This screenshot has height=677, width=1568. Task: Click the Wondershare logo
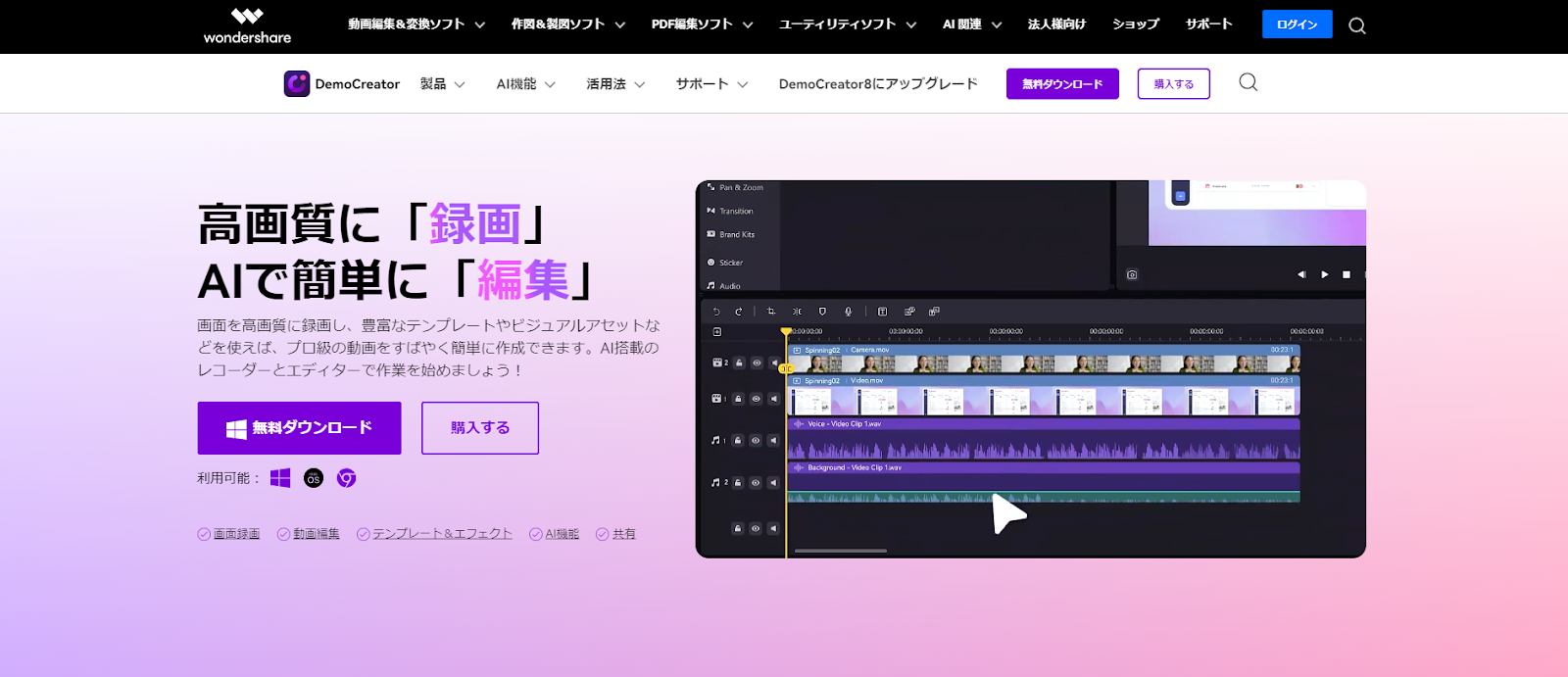(x=247, y=25)
